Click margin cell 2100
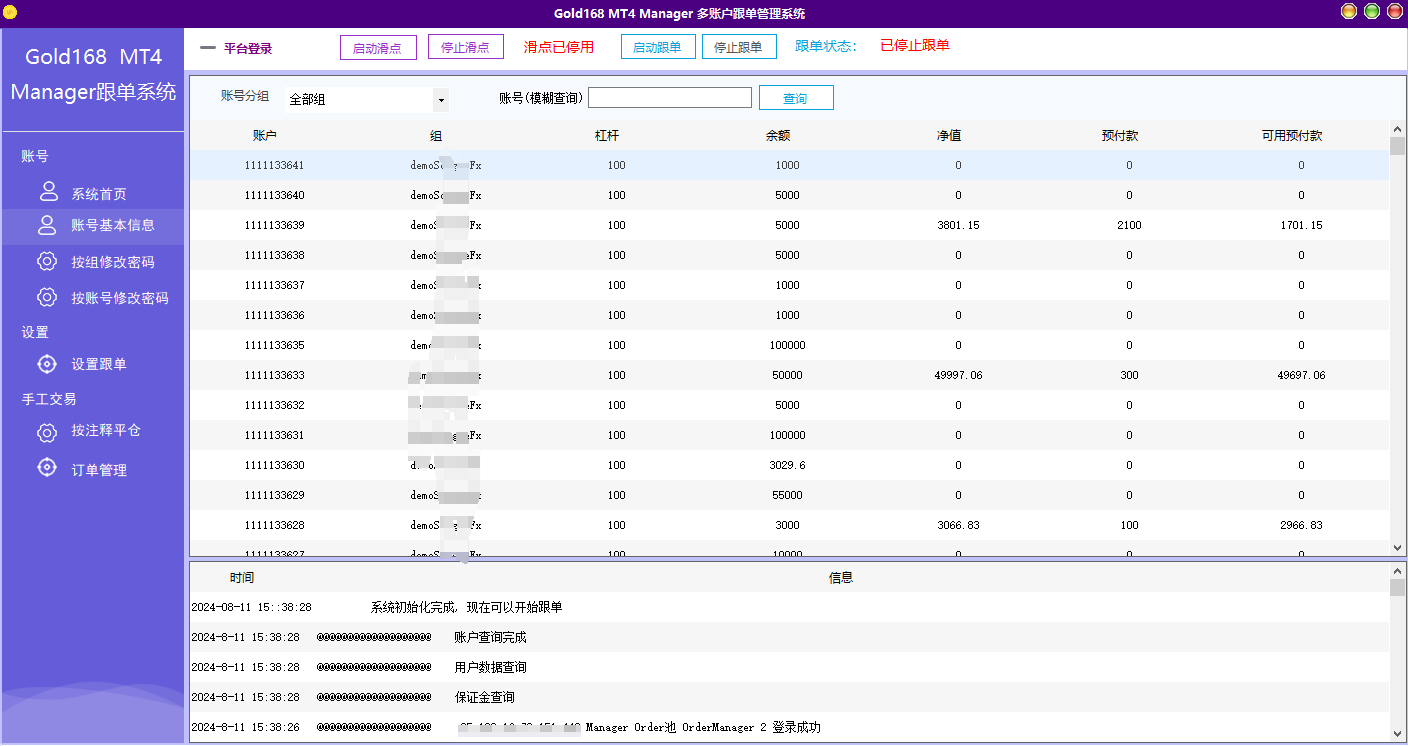1408x746 pixels. coord(1129,225)
